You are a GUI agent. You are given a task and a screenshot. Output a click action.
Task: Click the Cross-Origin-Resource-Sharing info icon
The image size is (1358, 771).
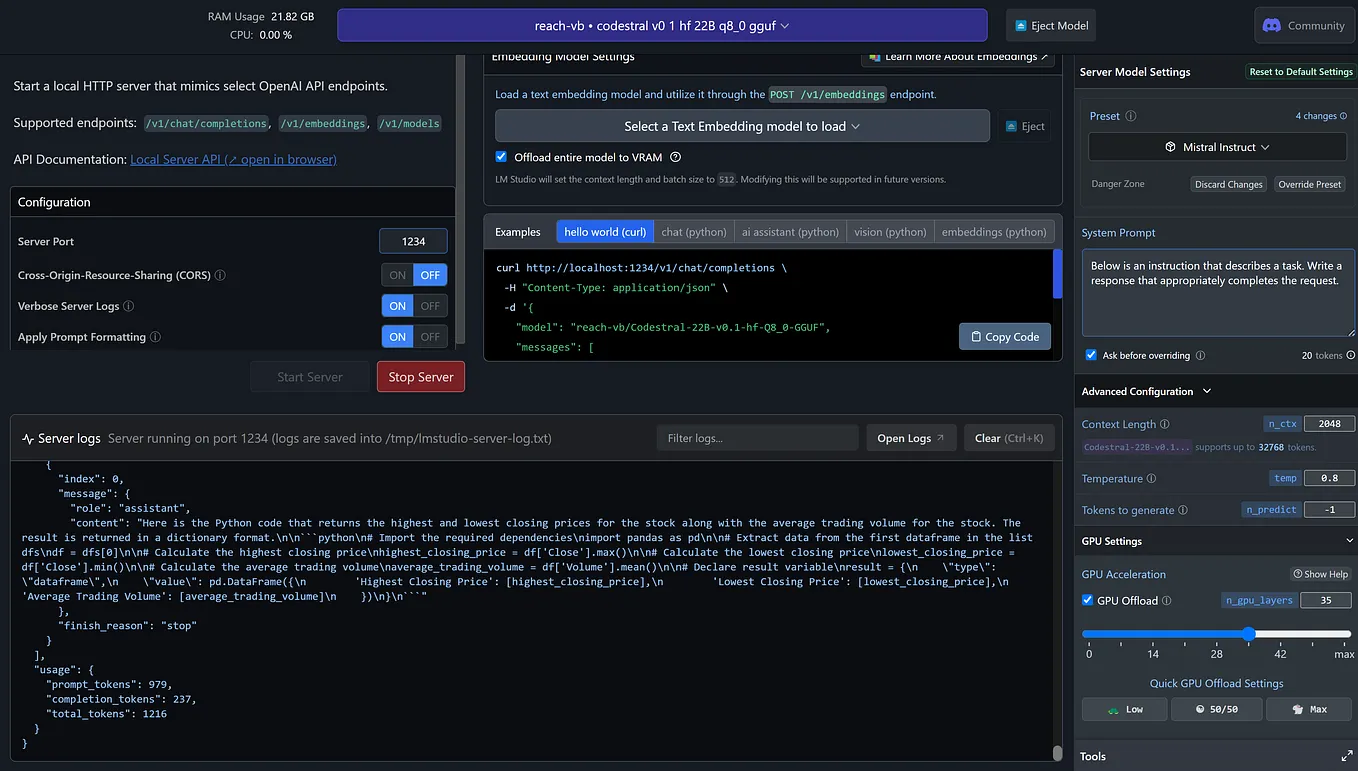click(x=220, y=274)
